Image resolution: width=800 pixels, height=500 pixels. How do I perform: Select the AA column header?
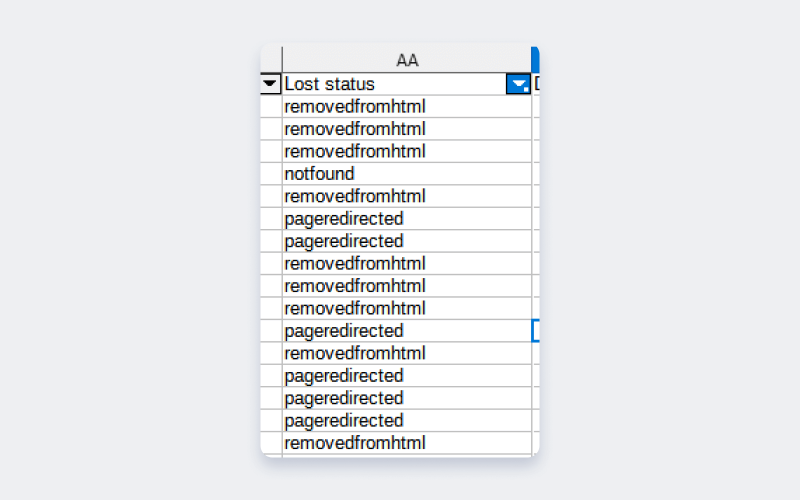pos(407,60)
